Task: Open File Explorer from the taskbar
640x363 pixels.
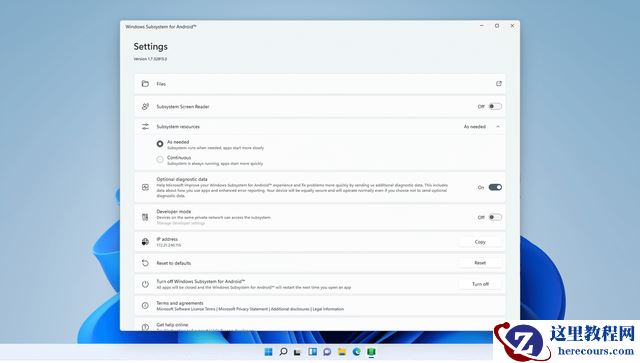Action: click(x=342, y=352)
